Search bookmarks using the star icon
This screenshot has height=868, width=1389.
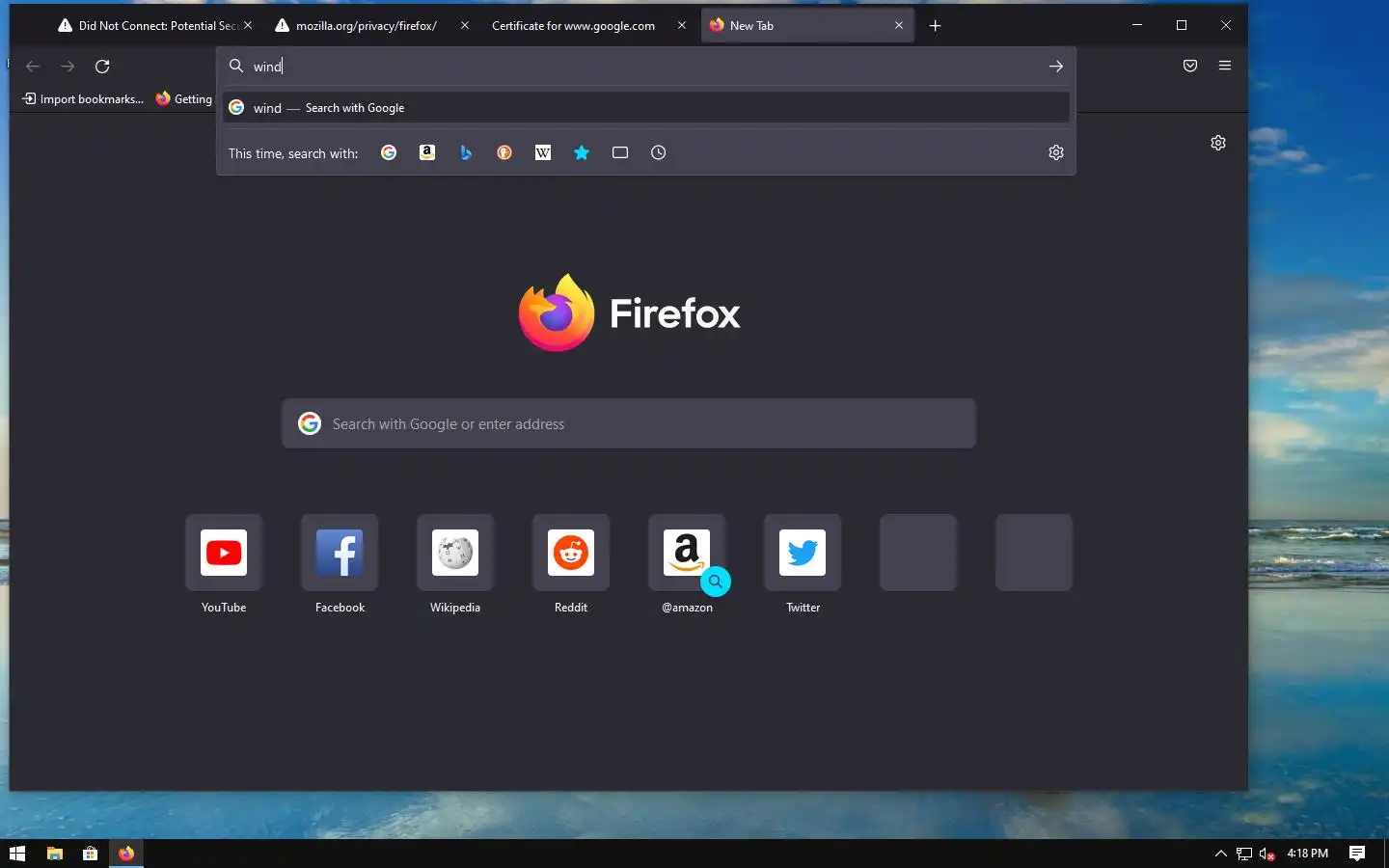[x=582, y=152]
